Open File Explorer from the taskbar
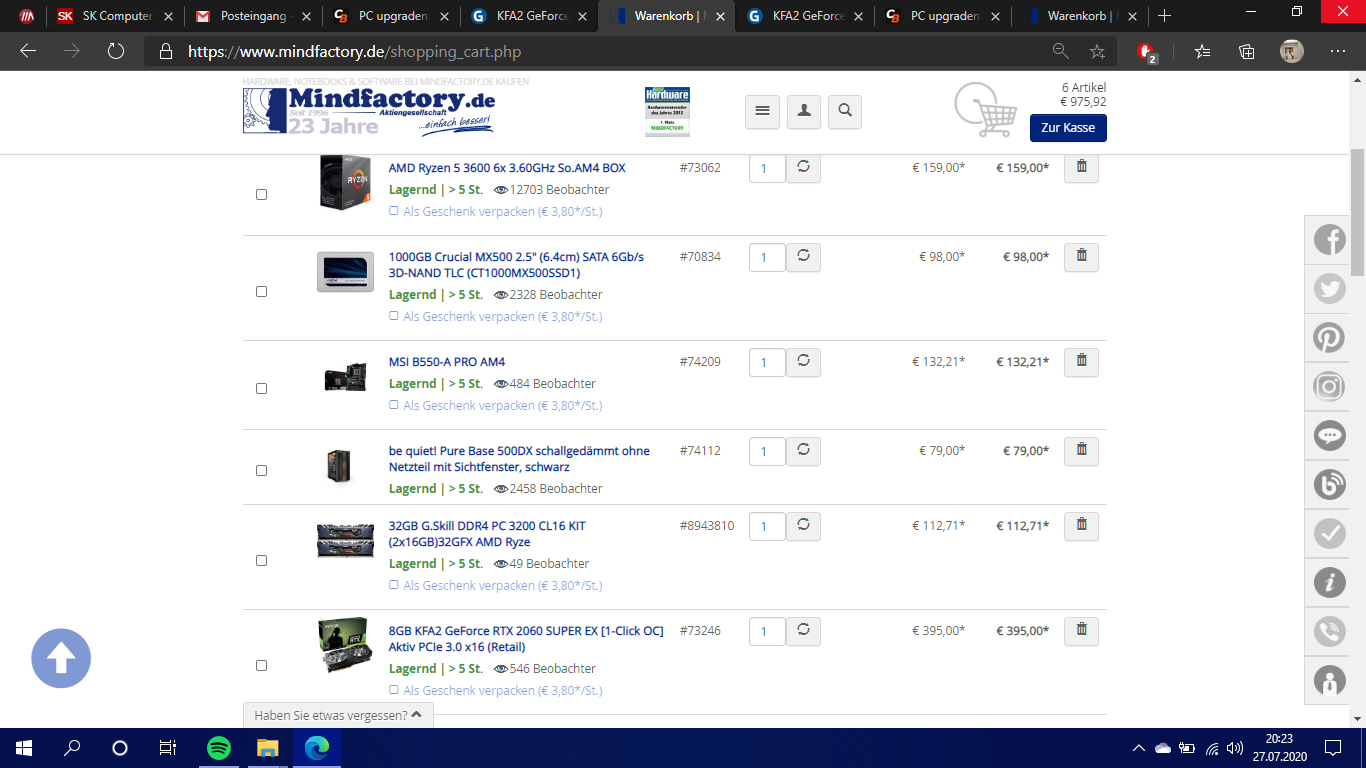This screenshot has width=1366, height=768. pos(267,748)
